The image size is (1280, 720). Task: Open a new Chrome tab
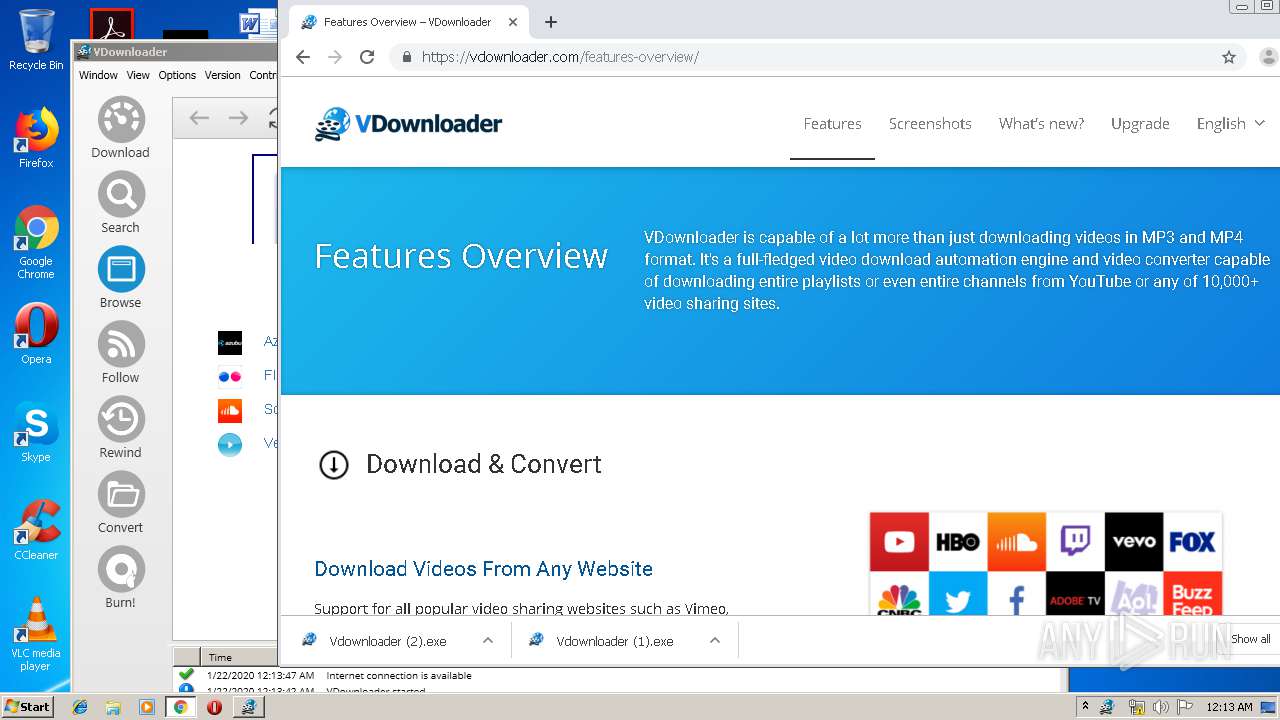(x=551, y=22)
